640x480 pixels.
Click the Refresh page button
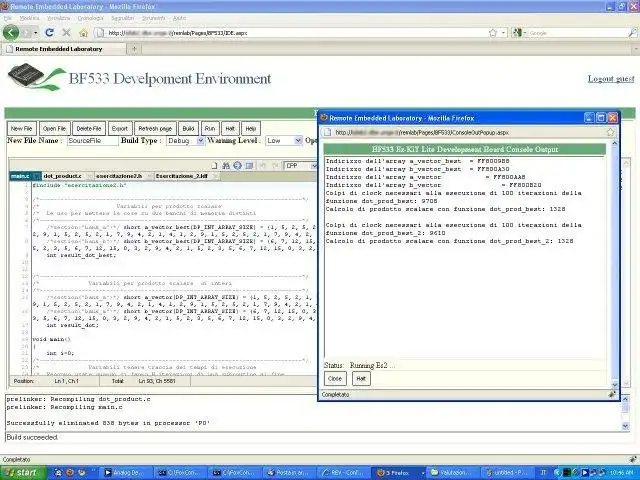155,129
